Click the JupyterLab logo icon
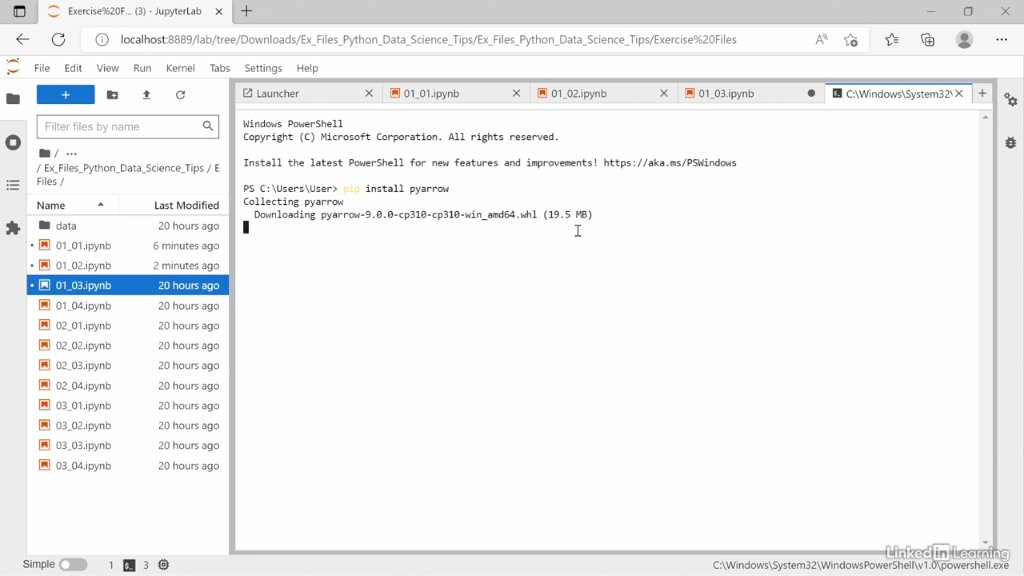Image resolution: width=1024 pixels, height=576 pixels. (x=12, y=67)
